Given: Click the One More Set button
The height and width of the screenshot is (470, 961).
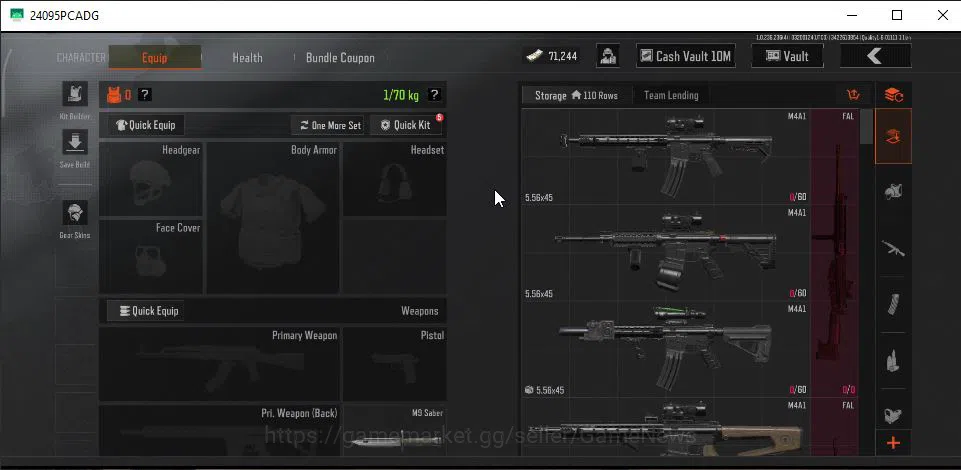Looking at the screenshot, I should (x=329, y=125).
